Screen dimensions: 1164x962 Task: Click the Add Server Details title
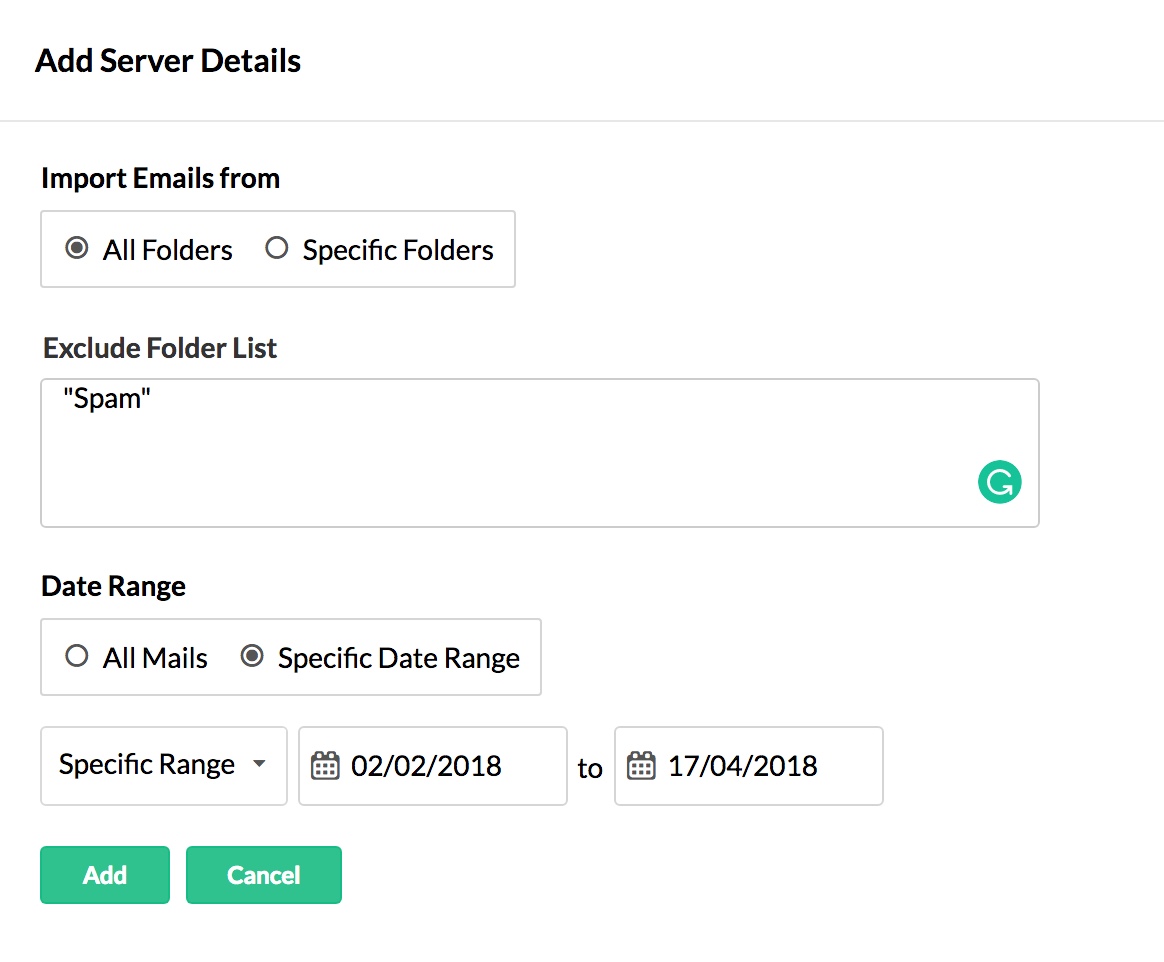point(168,61)
